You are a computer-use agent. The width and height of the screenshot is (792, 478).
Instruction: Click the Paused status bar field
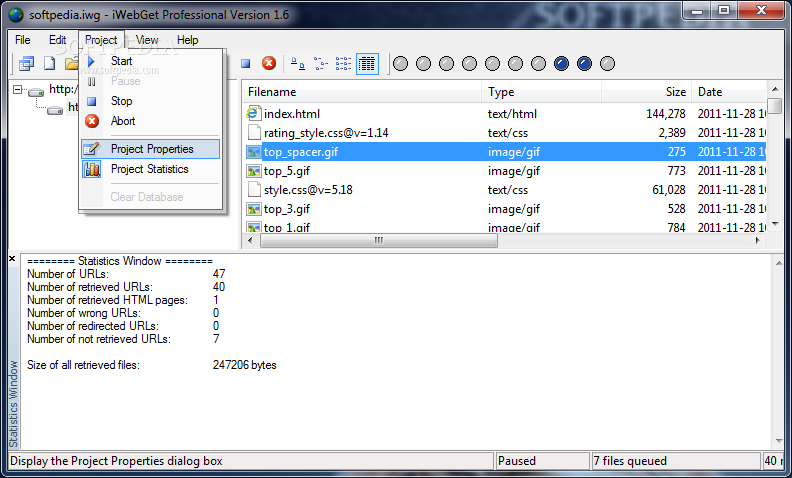pos(542,461)
